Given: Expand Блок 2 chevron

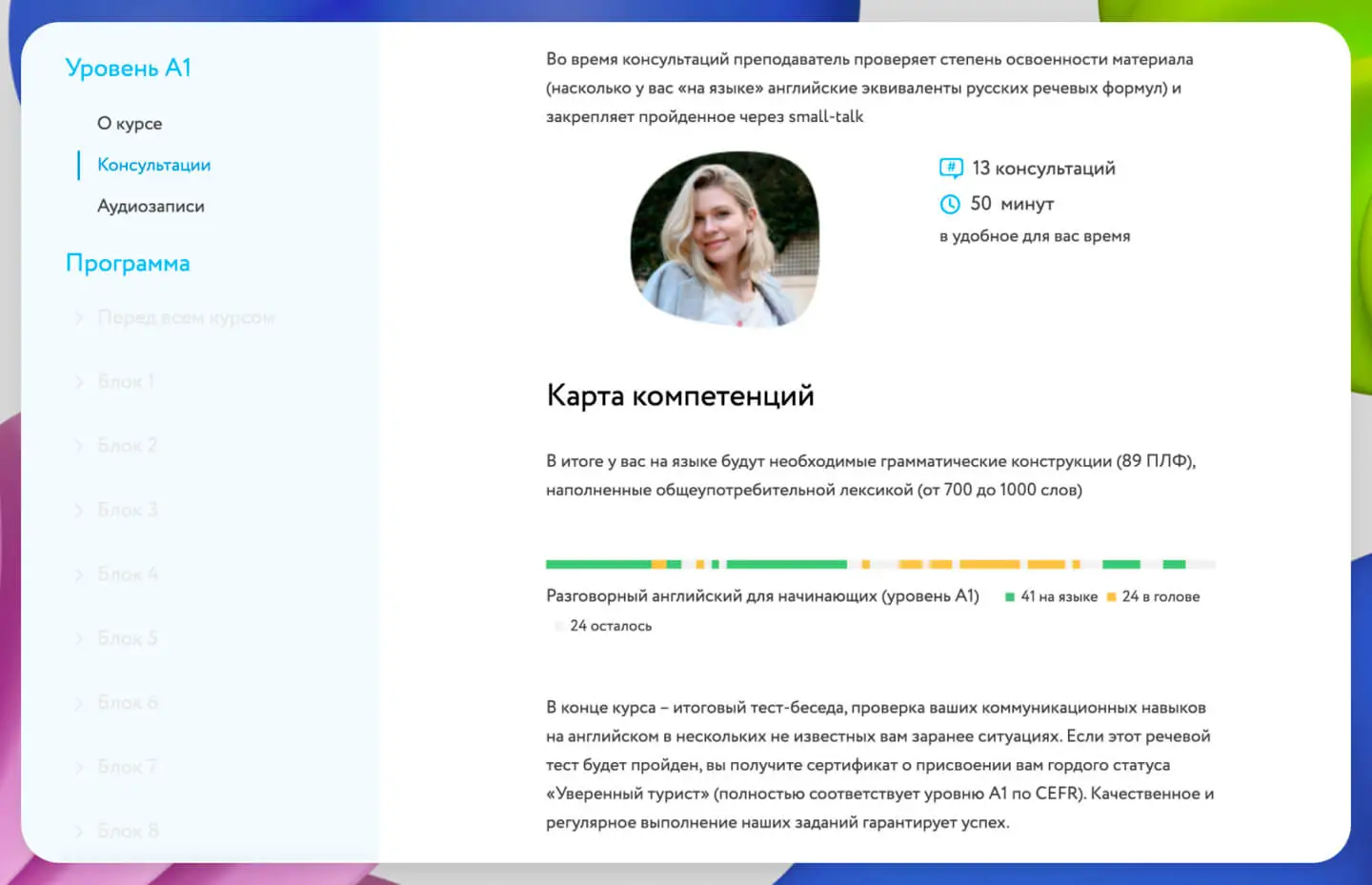Looking at the screenshot, I should point(79,446).
